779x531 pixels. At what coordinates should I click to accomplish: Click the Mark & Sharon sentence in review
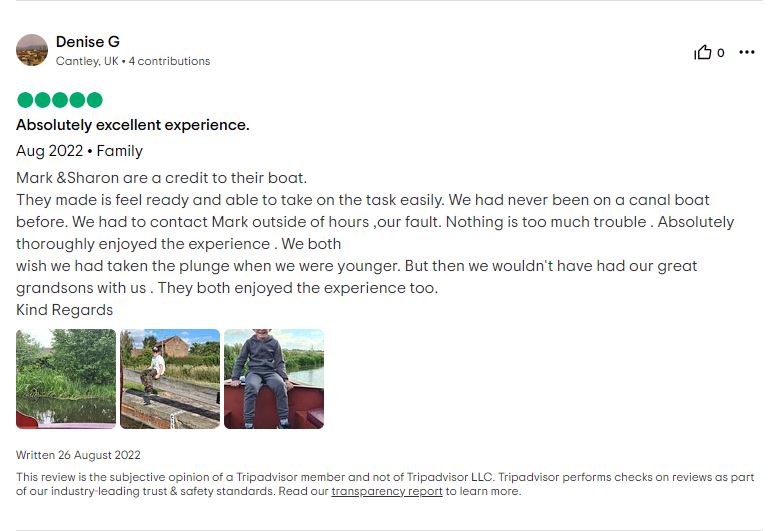coord(161,178)
